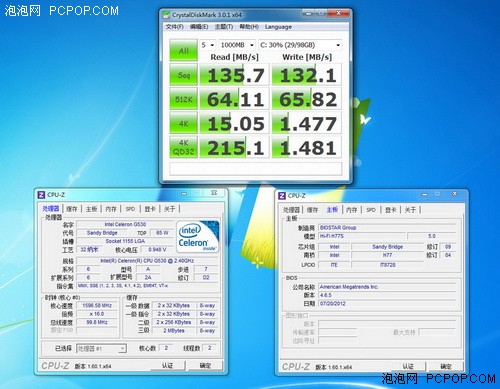Viewport: 500px width, 389px height.
Task: Close the right CPU-Z window
Action: pyautogui.click(x=455, y=194)
